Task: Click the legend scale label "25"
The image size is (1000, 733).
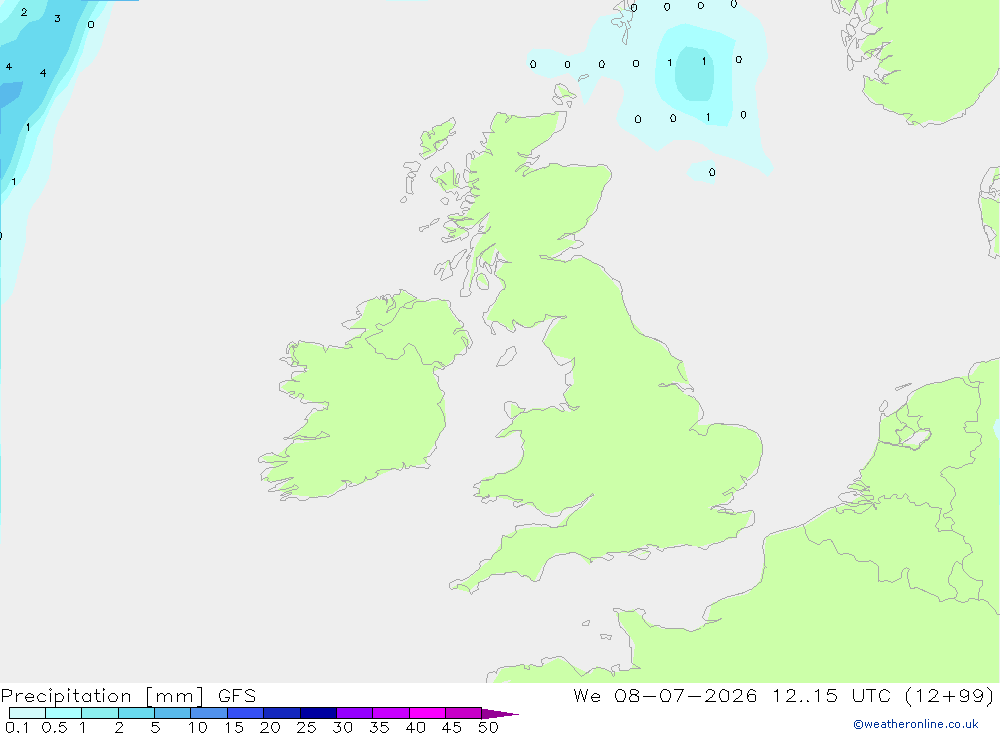Action: (306, 727)
